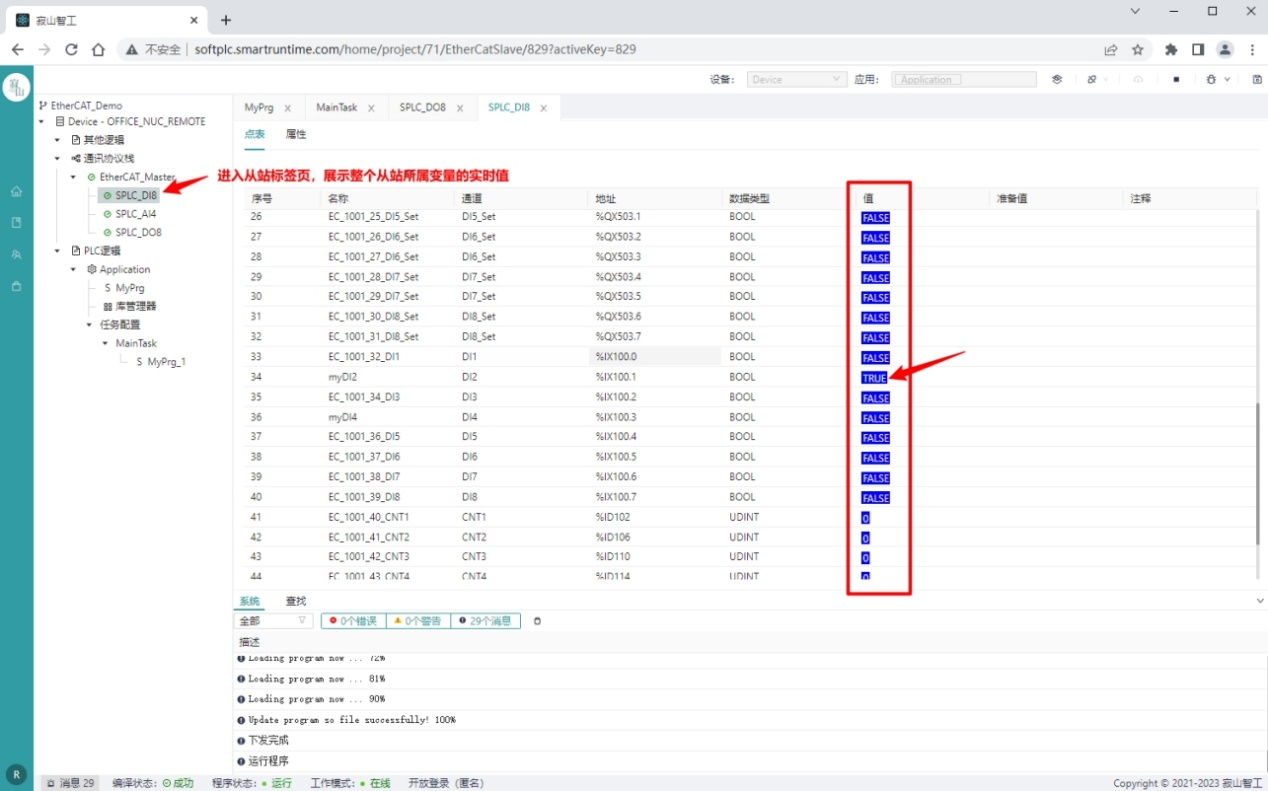This screenshot has height=791, width=1268.
Task: Collapse the Device - OFFICE_NUC_REMOTE tree node
Action: (43, 122)
